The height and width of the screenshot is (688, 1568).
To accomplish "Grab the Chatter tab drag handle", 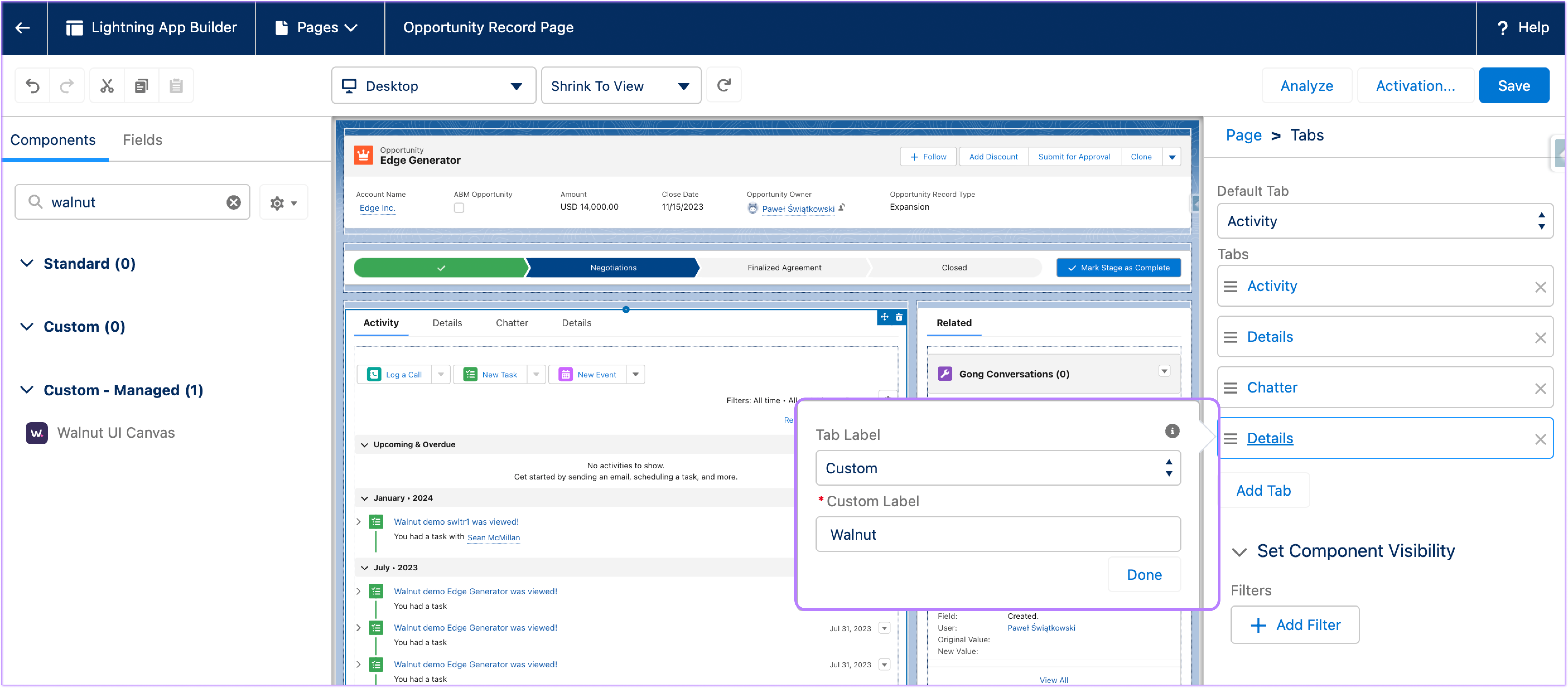I will coord(1230,388).
